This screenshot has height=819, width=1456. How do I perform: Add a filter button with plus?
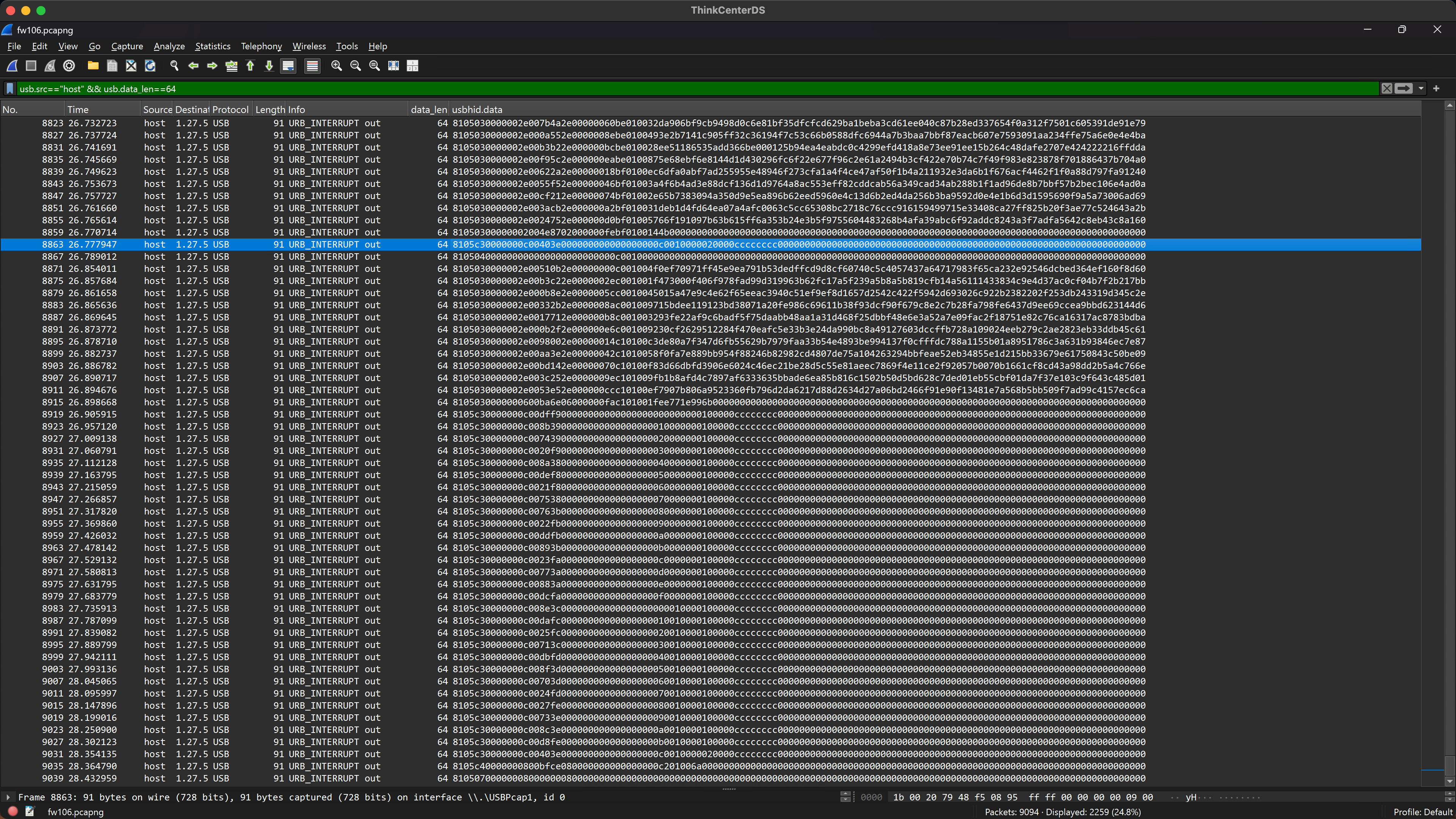point(1436,88)
